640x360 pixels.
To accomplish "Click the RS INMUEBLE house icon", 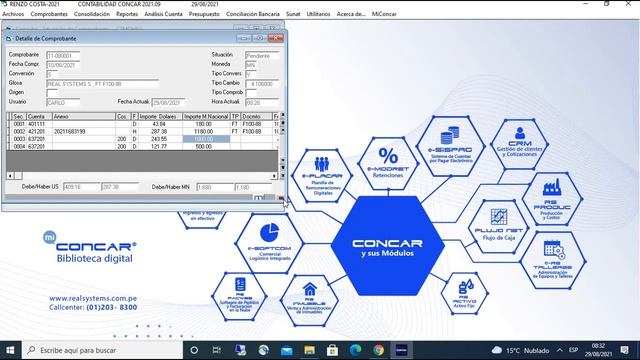I will 309,289.
